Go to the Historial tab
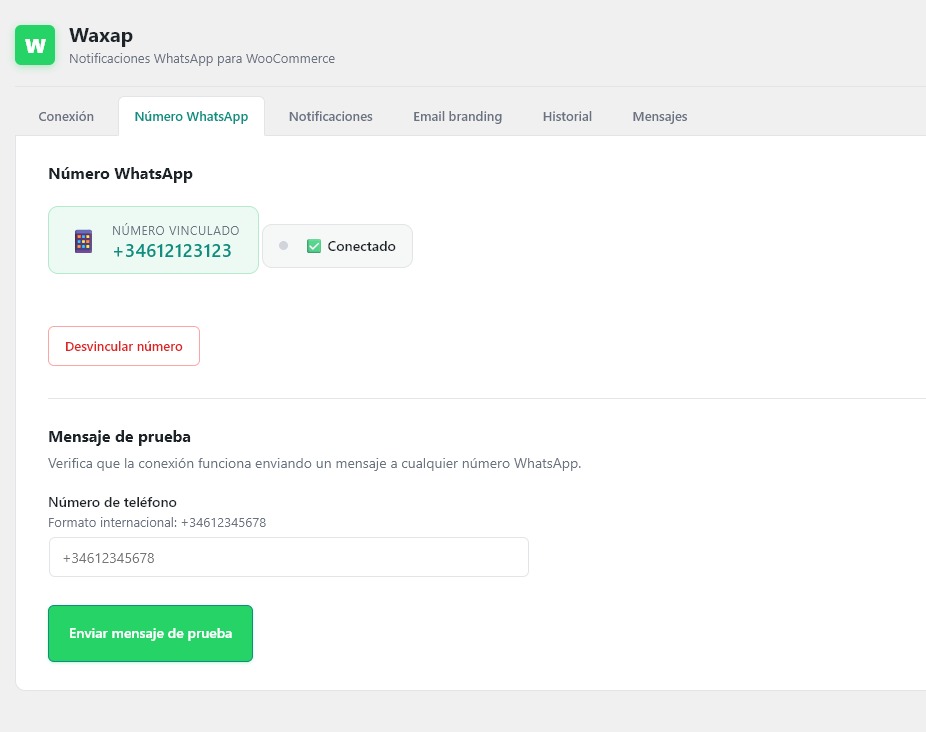926x732 pixels. (567, 116)
